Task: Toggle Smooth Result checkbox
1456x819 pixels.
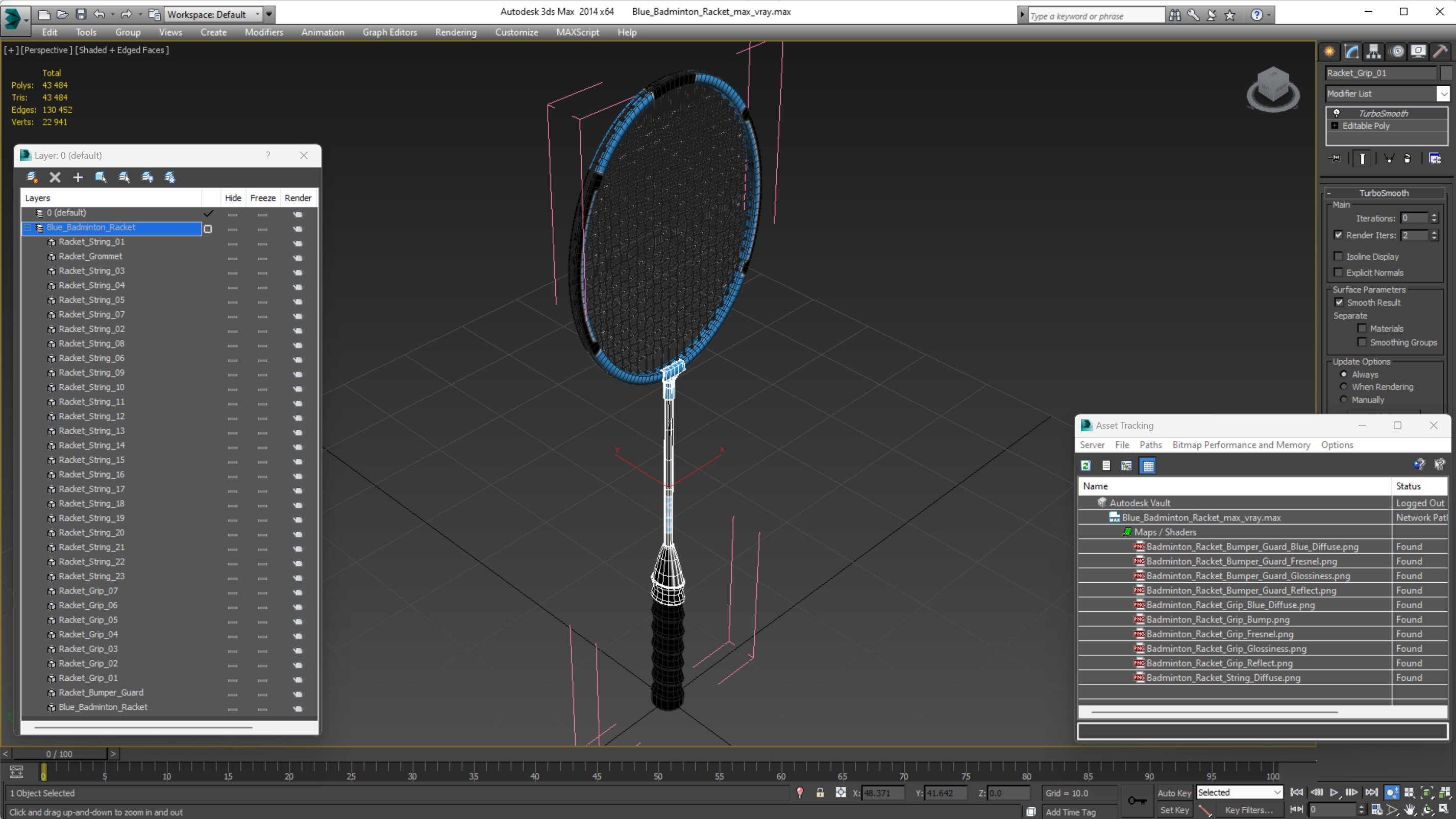Action: tap(1339, 303)
